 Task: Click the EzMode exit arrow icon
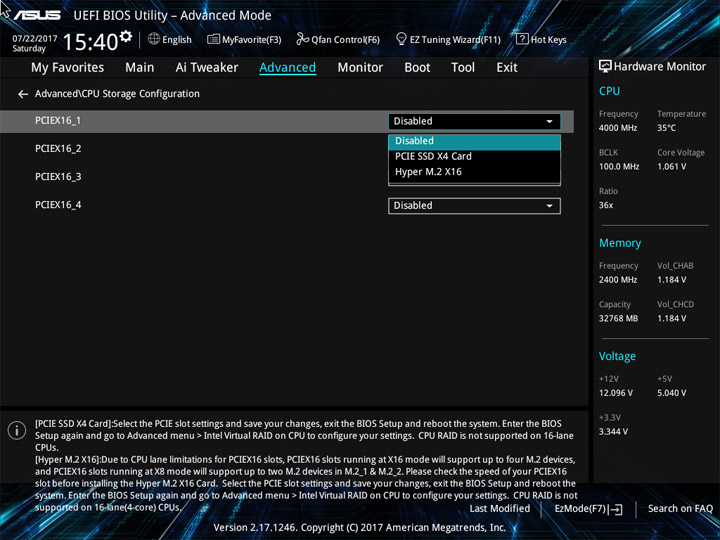click(617, 509)
